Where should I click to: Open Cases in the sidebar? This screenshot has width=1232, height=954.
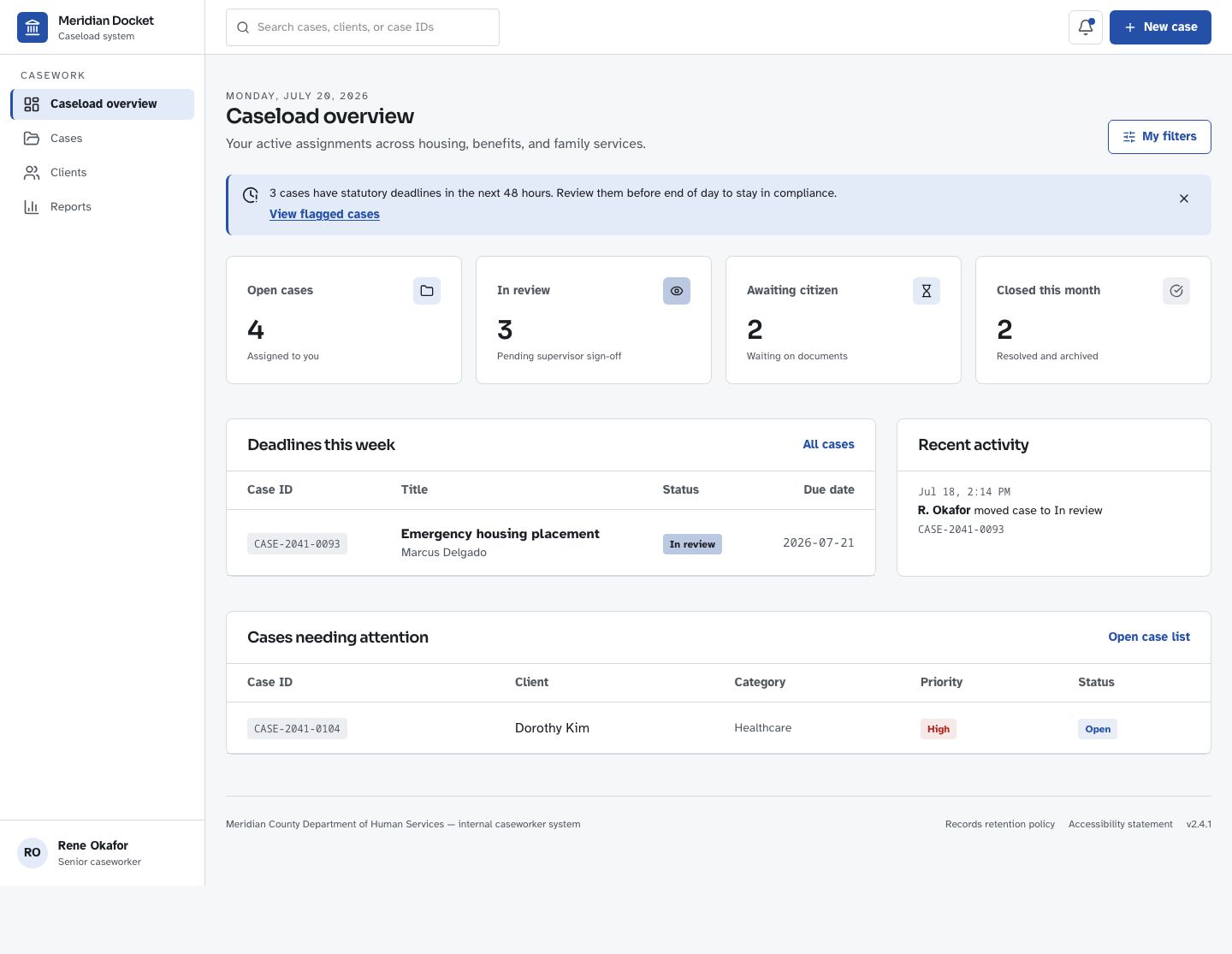click(103, 139)
